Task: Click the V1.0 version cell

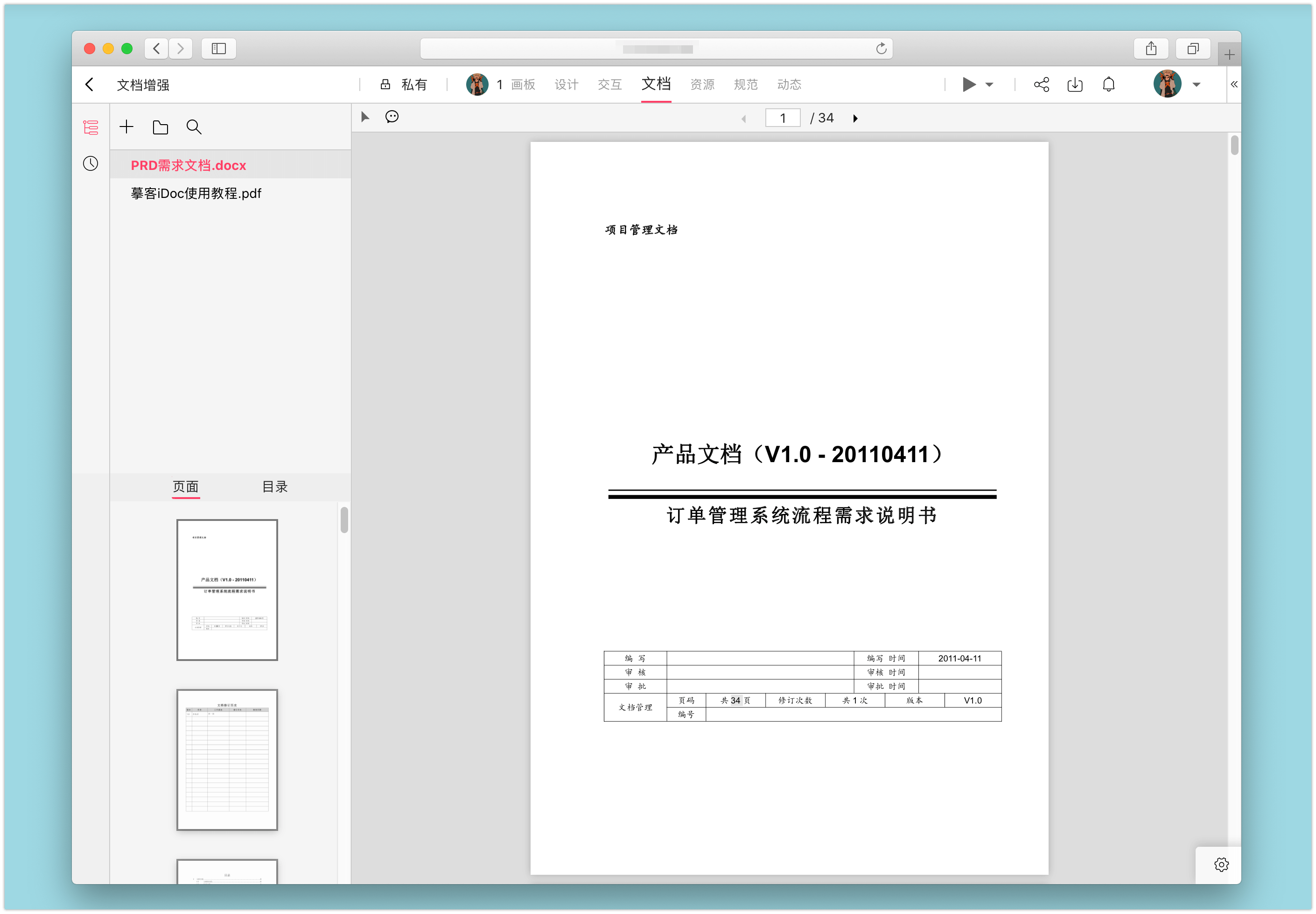Action: (973, 700)
